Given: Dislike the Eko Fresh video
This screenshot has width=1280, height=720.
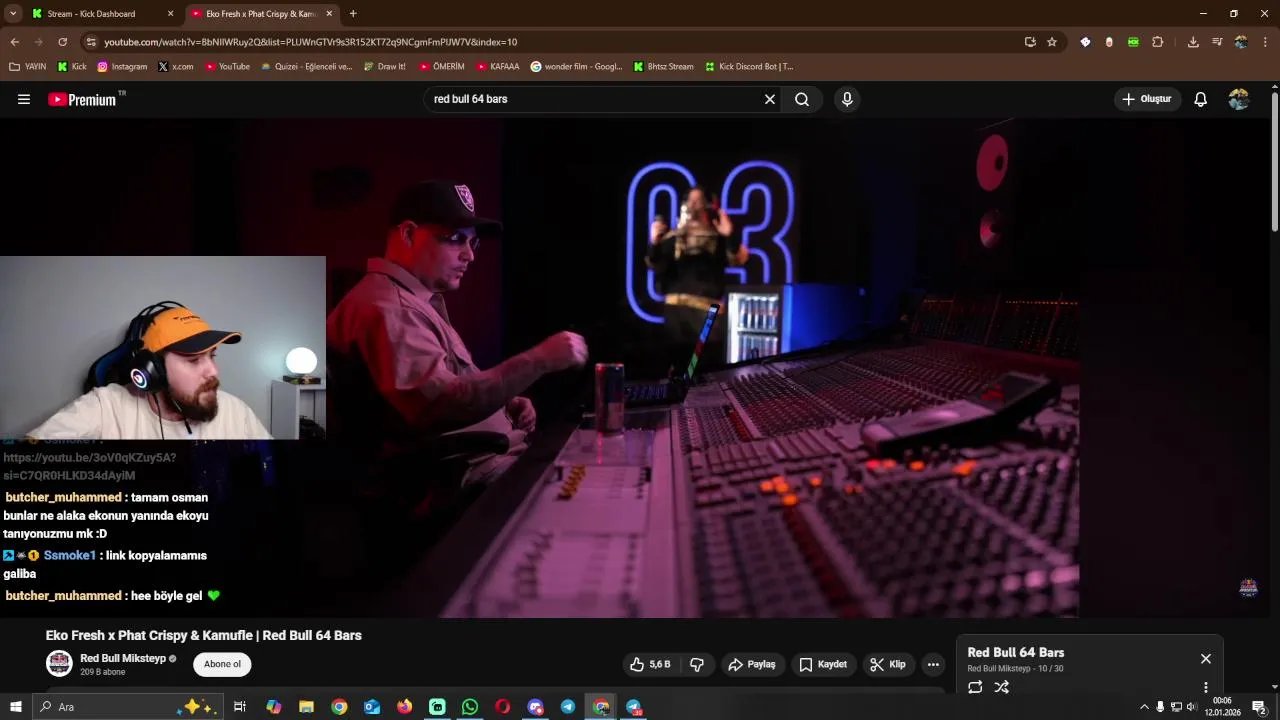Looking at the screenshot, I should [x=697, y=664].
